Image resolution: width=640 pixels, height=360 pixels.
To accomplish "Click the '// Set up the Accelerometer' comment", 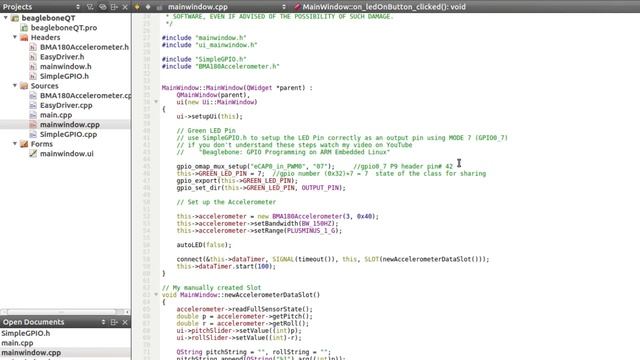I will coord(226,202).
